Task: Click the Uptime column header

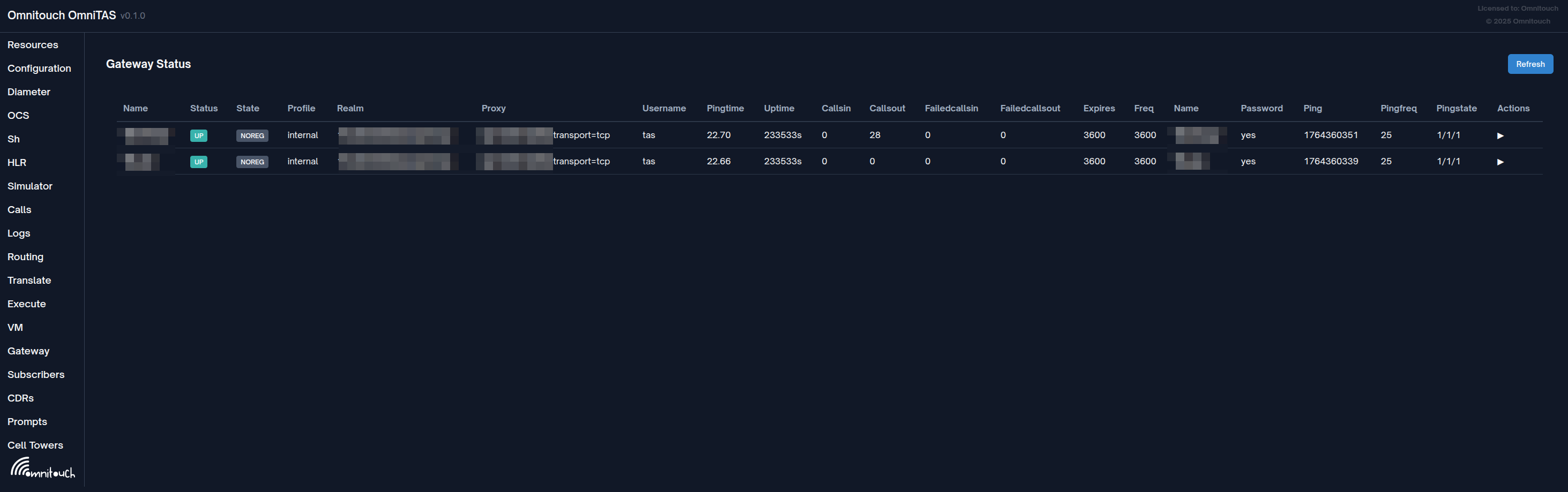Action: click(x=779, y=108)
